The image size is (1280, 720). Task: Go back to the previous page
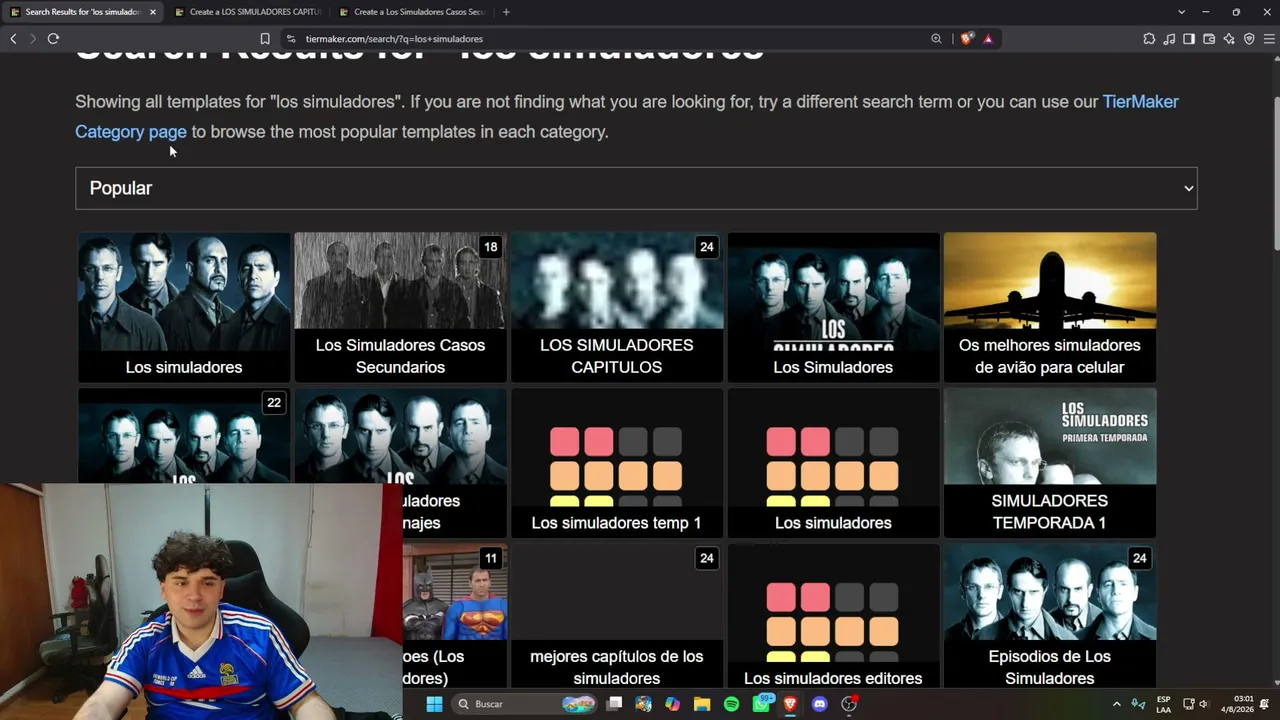(x=13, y=39)
